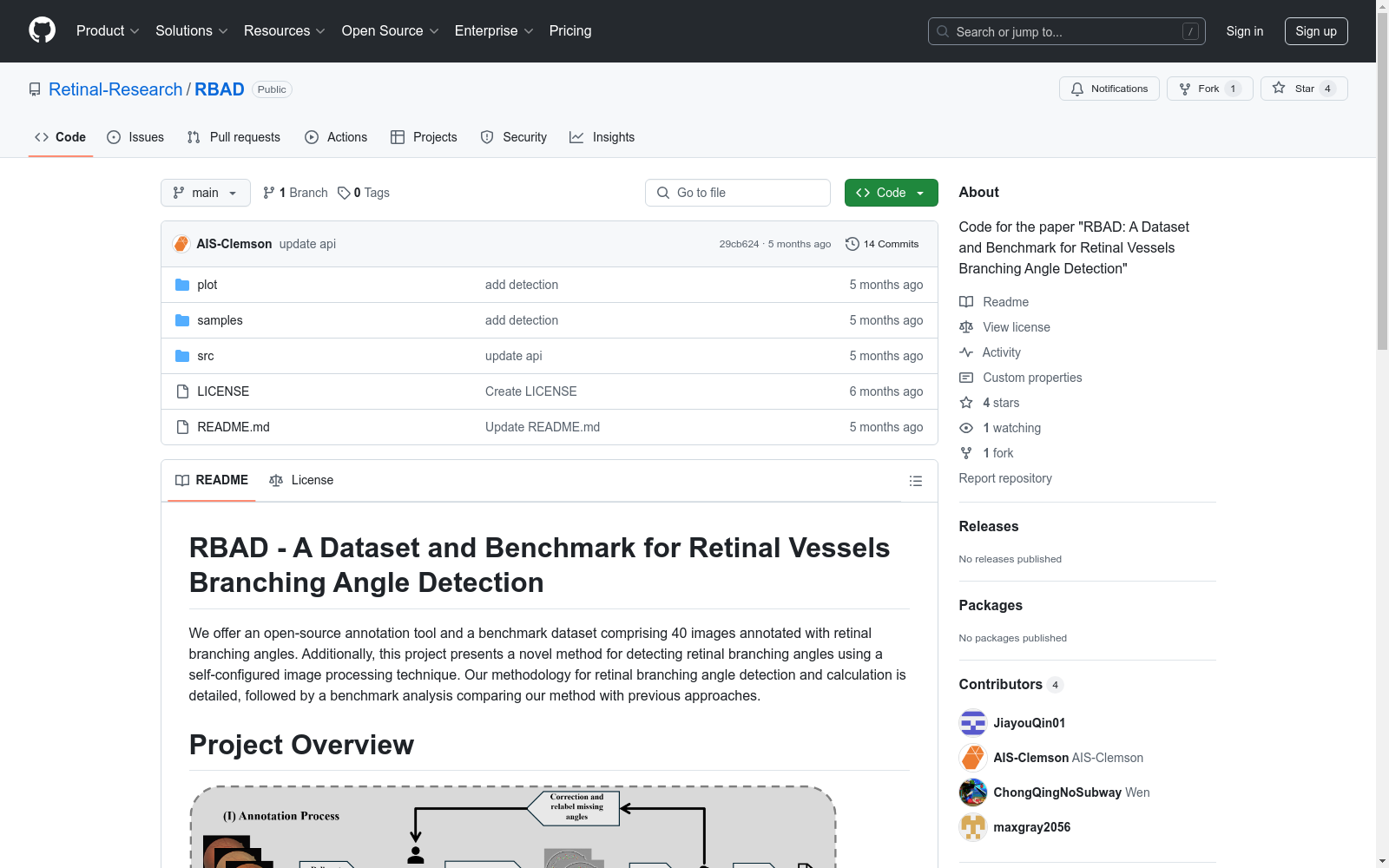Image resolution: width=1389 pixels, height=868 pixels.
Task: Switch to the Pull requests tab
Action: click(234, 137)
